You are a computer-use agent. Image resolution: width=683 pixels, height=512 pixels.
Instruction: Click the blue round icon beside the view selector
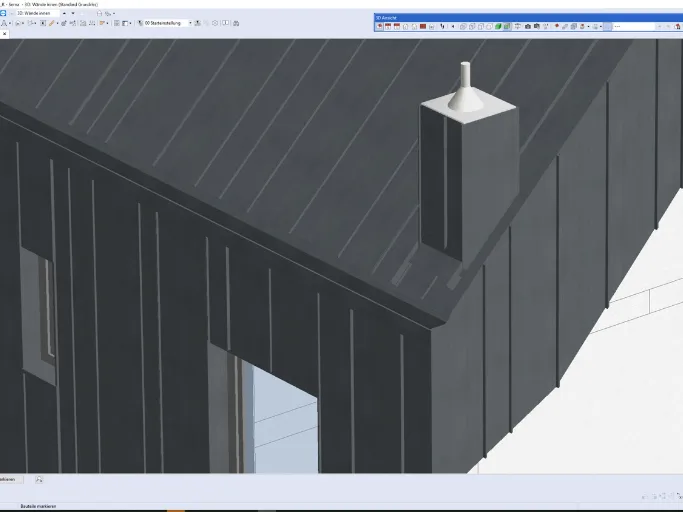click(x=3, y=14)
